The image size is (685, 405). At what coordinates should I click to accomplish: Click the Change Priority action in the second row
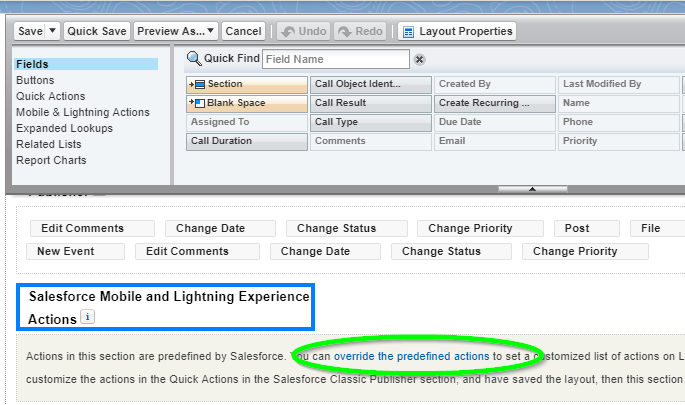585,252
